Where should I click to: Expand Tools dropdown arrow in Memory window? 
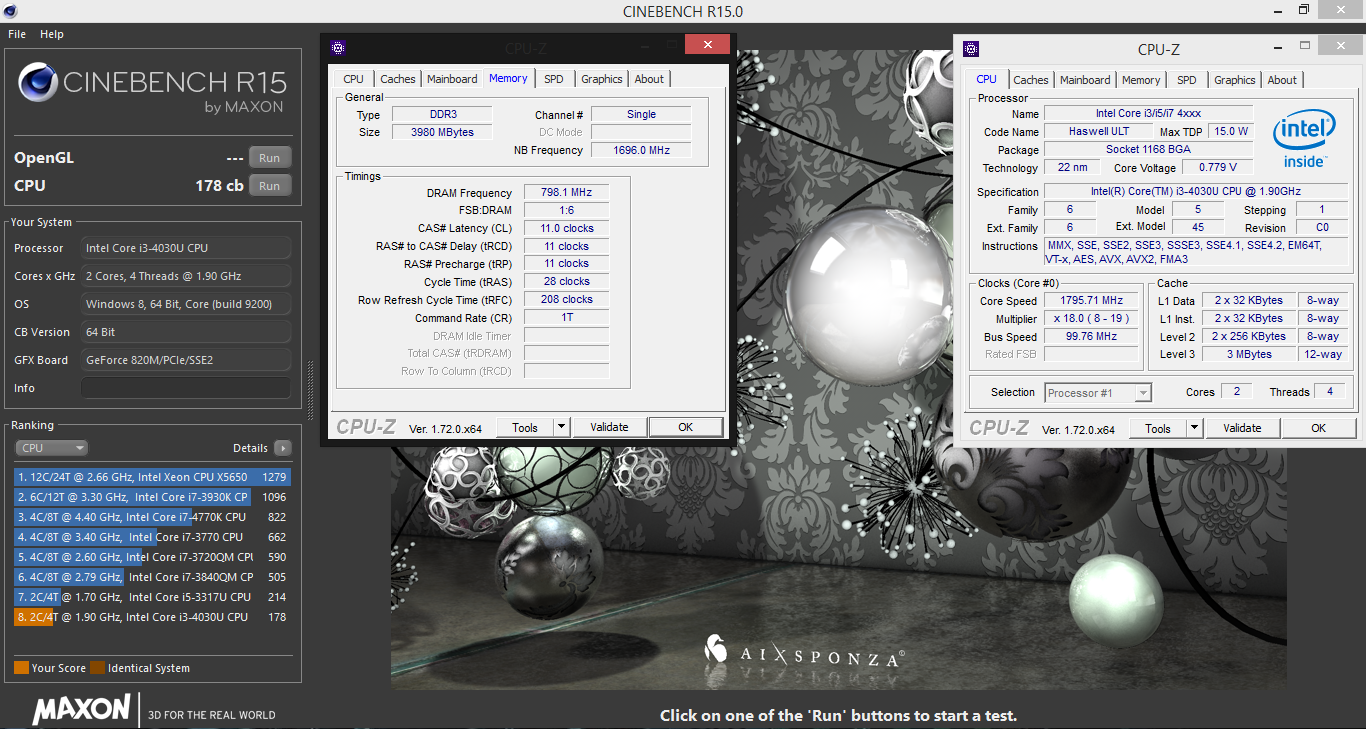click(x=562, y=427)
